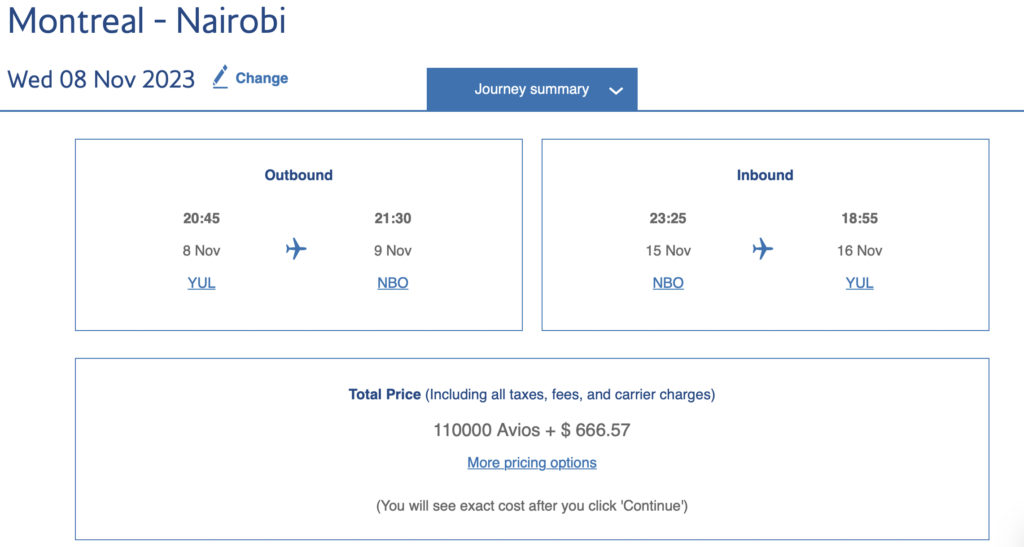Open the NBO airport link under Outbound

pyautogui.click(x=392, y=283)
